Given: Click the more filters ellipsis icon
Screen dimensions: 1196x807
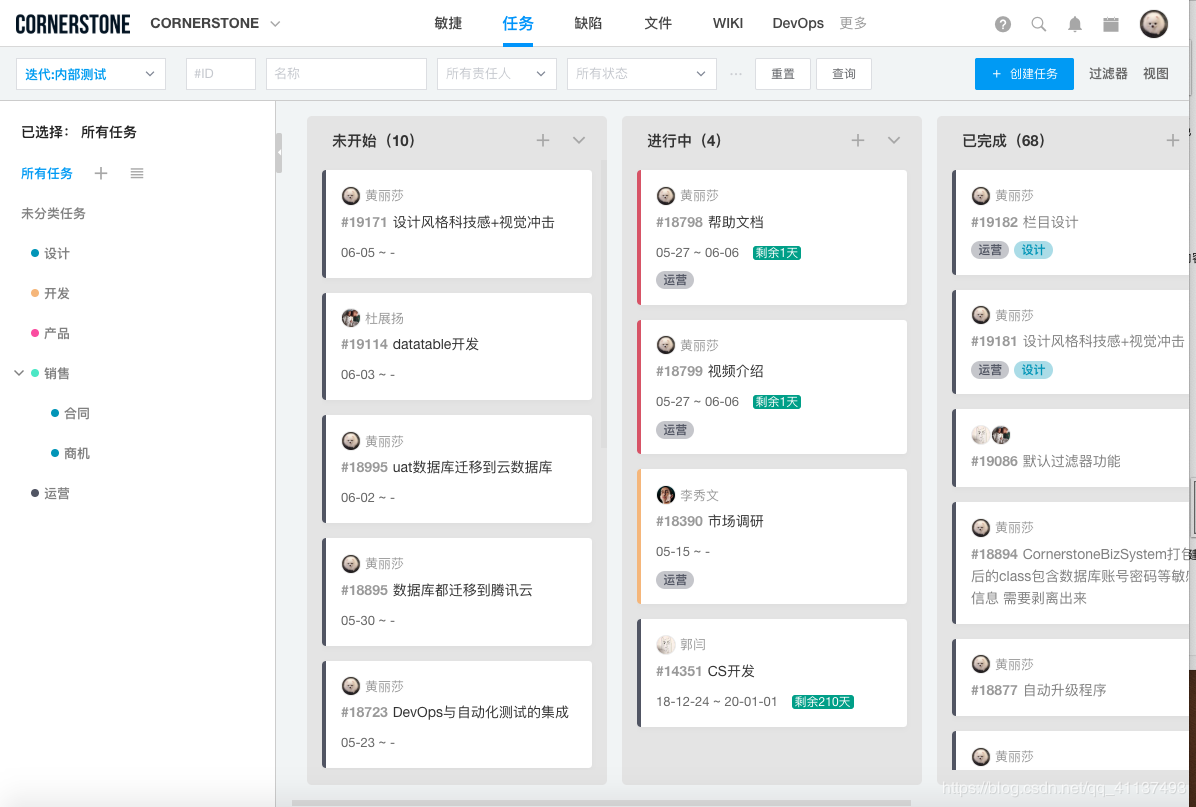Looking at the screenshot, I should (x=735, y=74).
